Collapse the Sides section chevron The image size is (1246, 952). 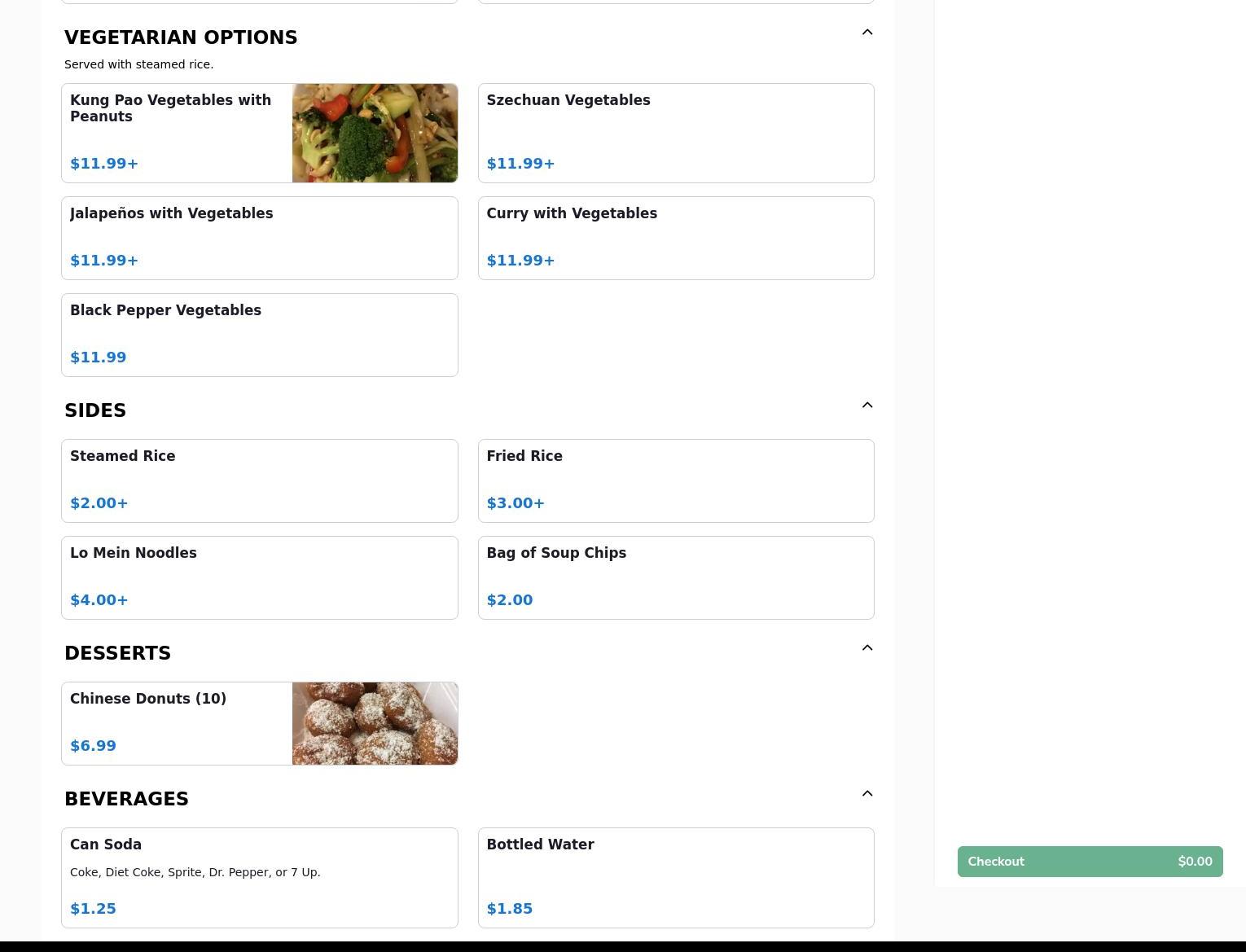[867, 406]
